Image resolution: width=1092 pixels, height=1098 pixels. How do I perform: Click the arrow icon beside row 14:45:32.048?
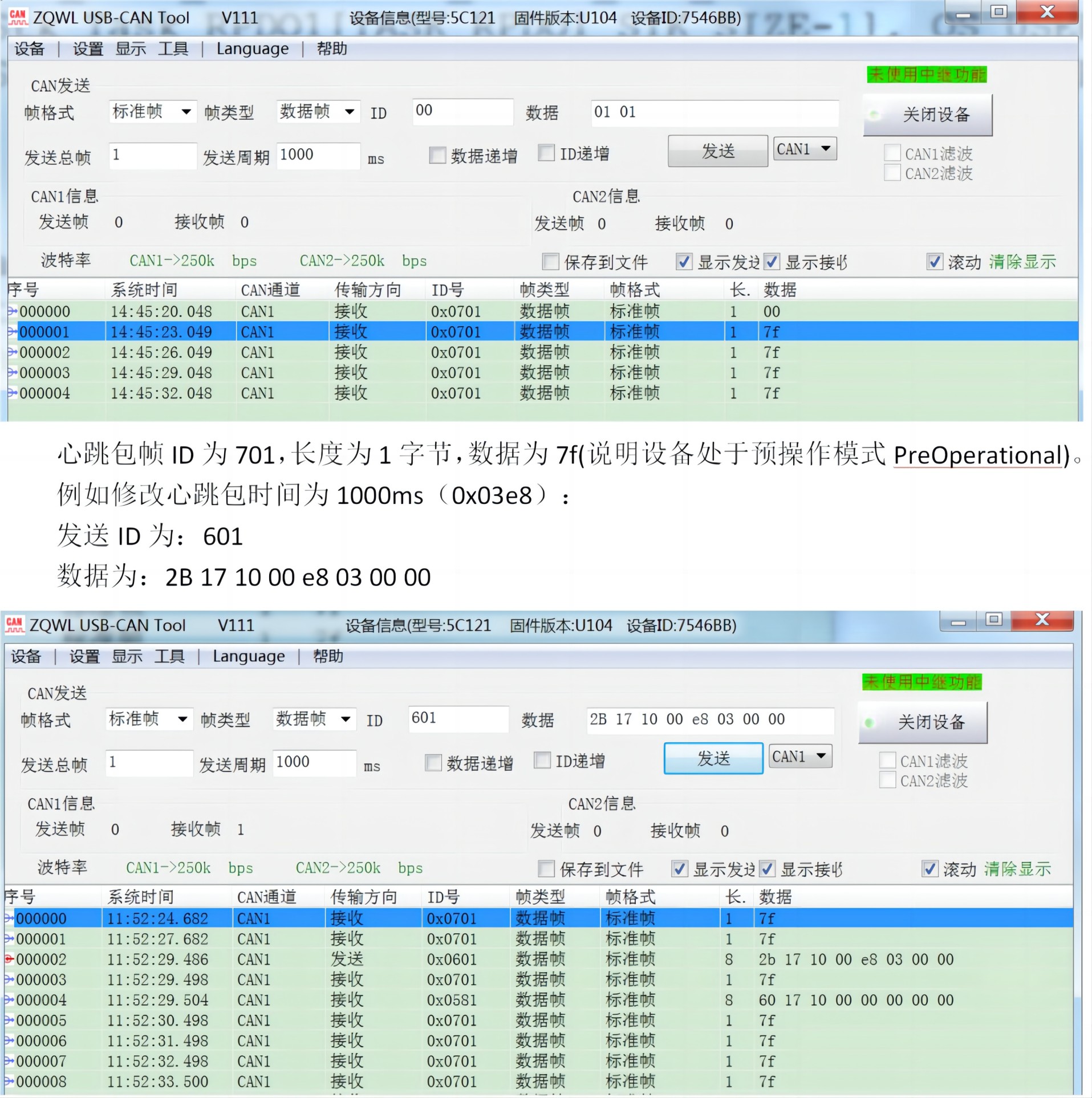coord(13,393)
